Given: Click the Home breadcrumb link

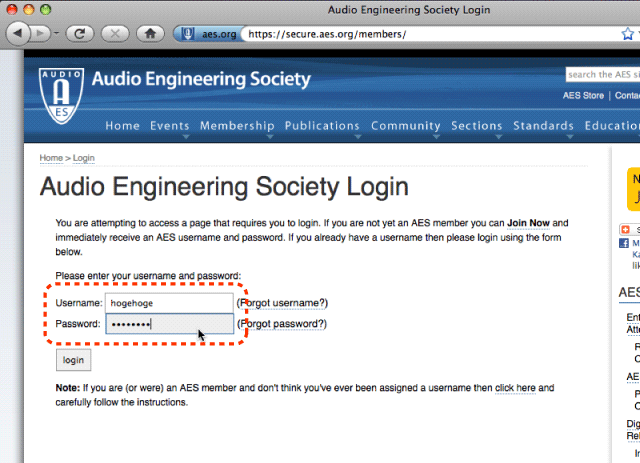Looking at the screenshot, I should [x=51, y=158].
